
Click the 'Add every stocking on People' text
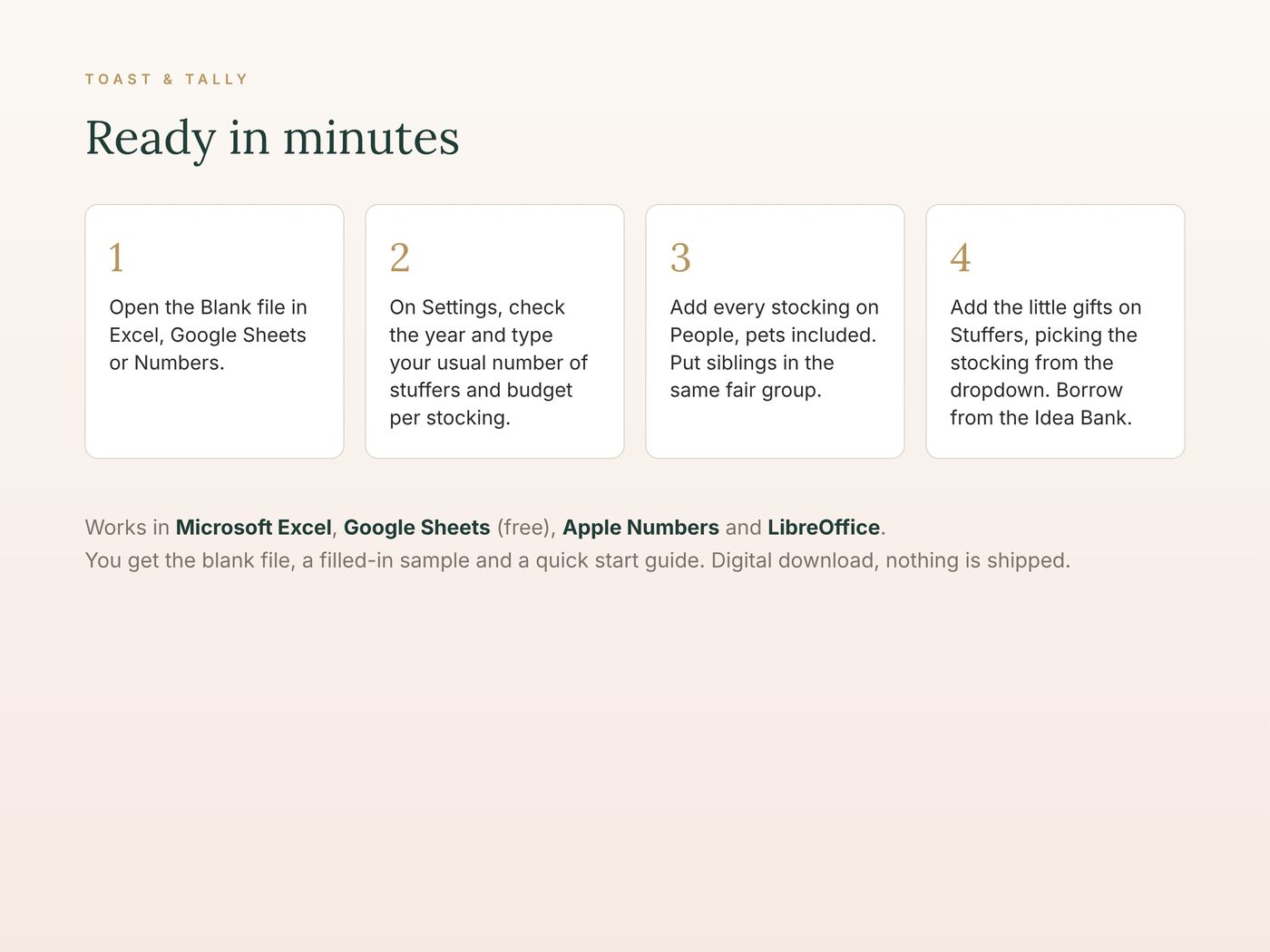(x=775, y=349)
